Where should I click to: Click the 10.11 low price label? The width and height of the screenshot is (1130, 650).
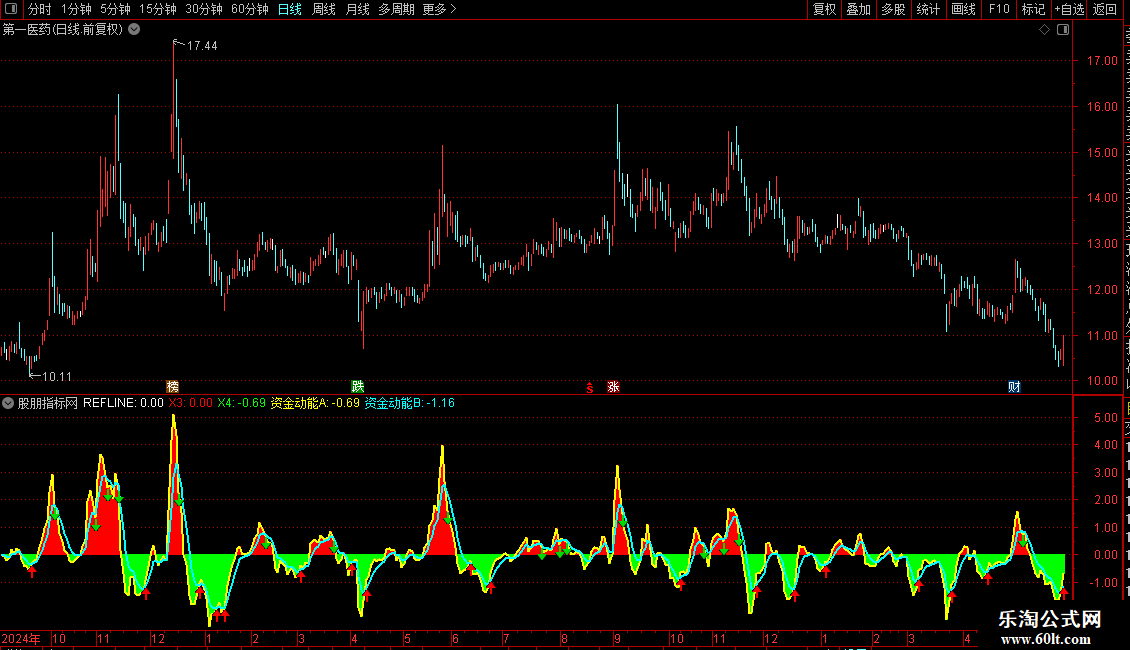(57, 376)
